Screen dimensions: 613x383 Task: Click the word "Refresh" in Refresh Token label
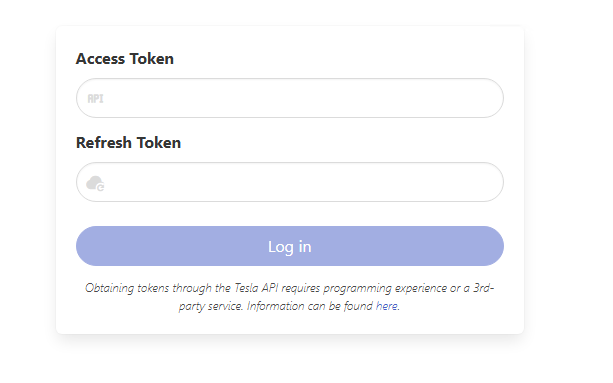[x=104, y=143]
